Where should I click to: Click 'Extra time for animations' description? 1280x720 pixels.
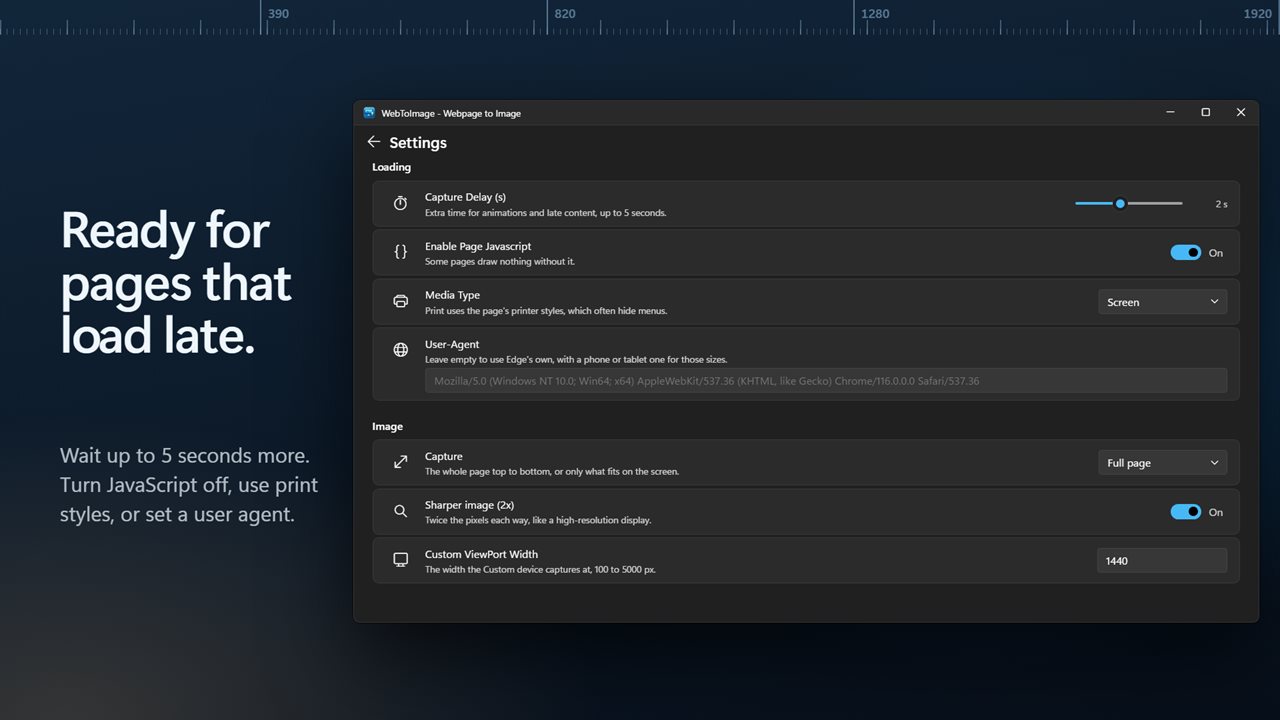pos(545,213)
